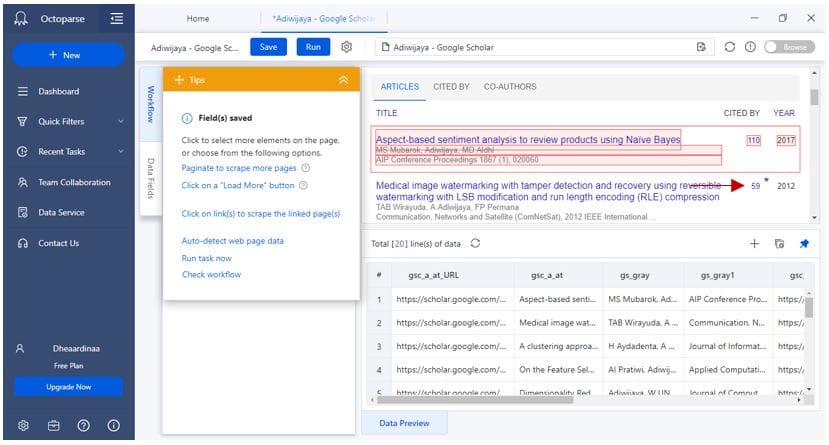Select the Cited By tab

click(451, 87)
